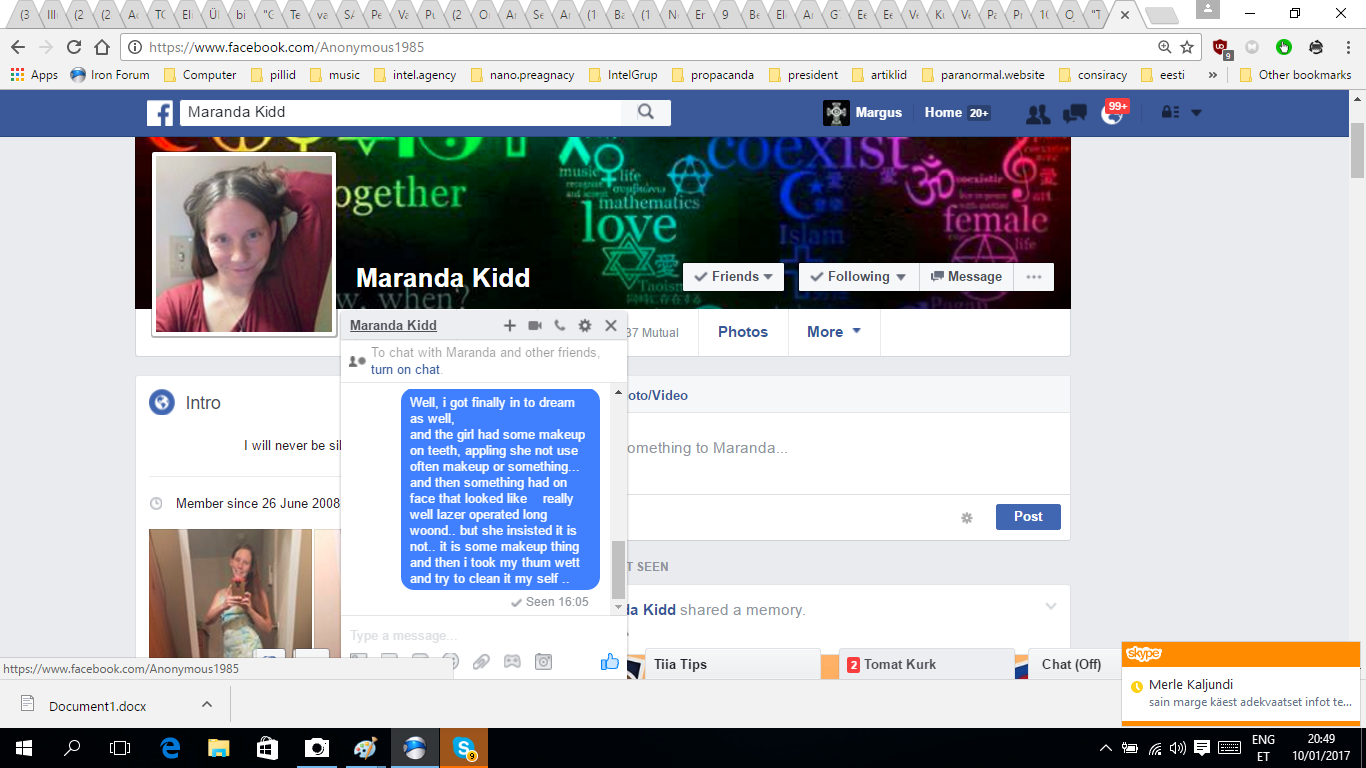
Task: Open the Friends dropdown button
Action: click(735, 277)
